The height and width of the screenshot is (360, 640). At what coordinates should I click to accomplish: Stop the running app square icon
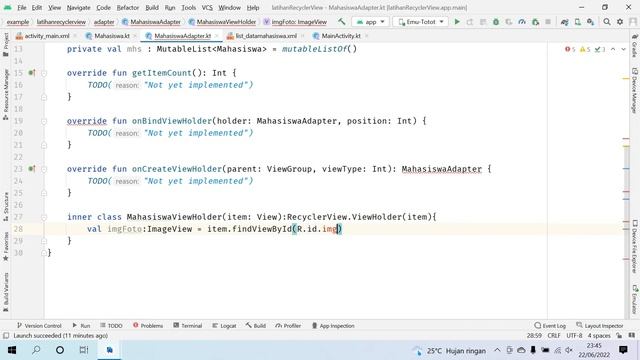548,22
